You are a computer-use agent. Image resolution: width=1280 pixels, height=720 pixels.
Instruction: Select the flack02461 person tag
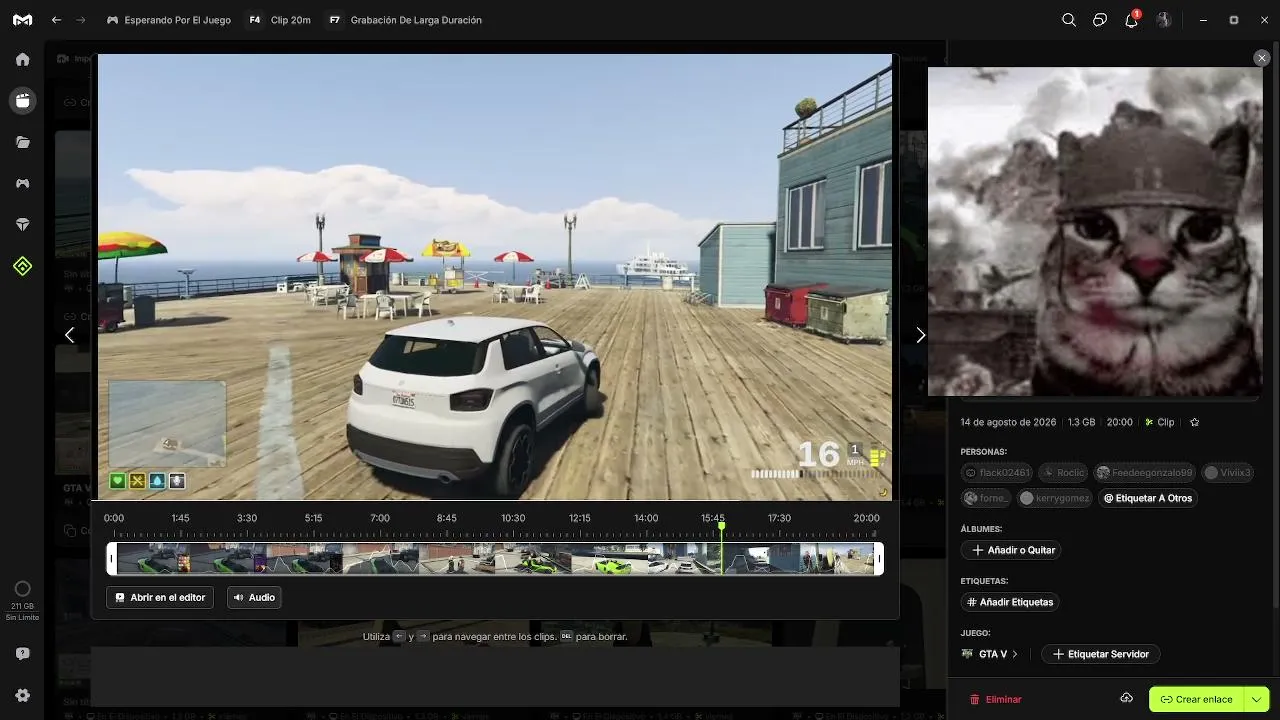click(997, 473)
